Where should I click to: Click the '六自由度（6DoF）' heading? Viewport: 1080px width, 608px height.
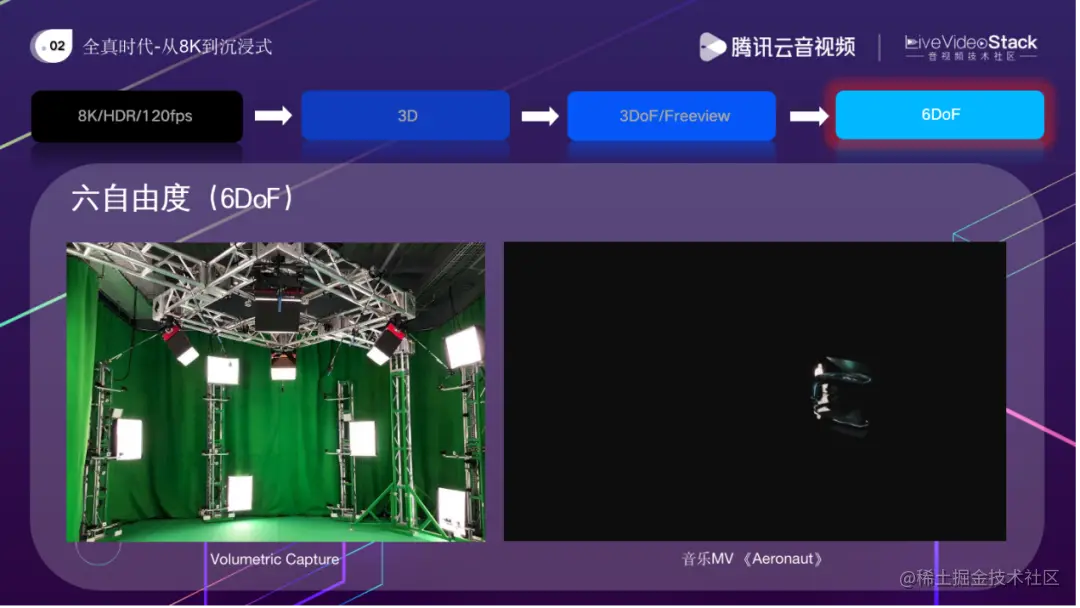coord(183,198)
